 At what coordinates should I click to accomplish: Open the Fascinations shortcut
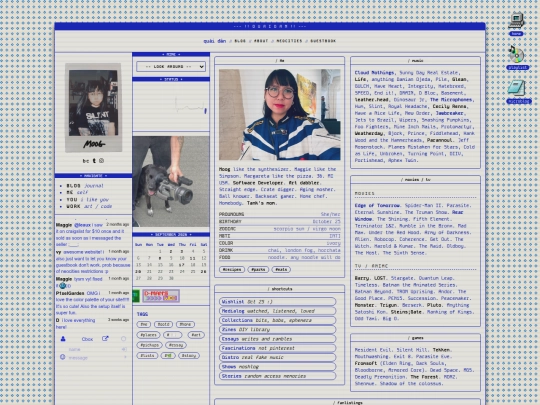pos(278,348)
